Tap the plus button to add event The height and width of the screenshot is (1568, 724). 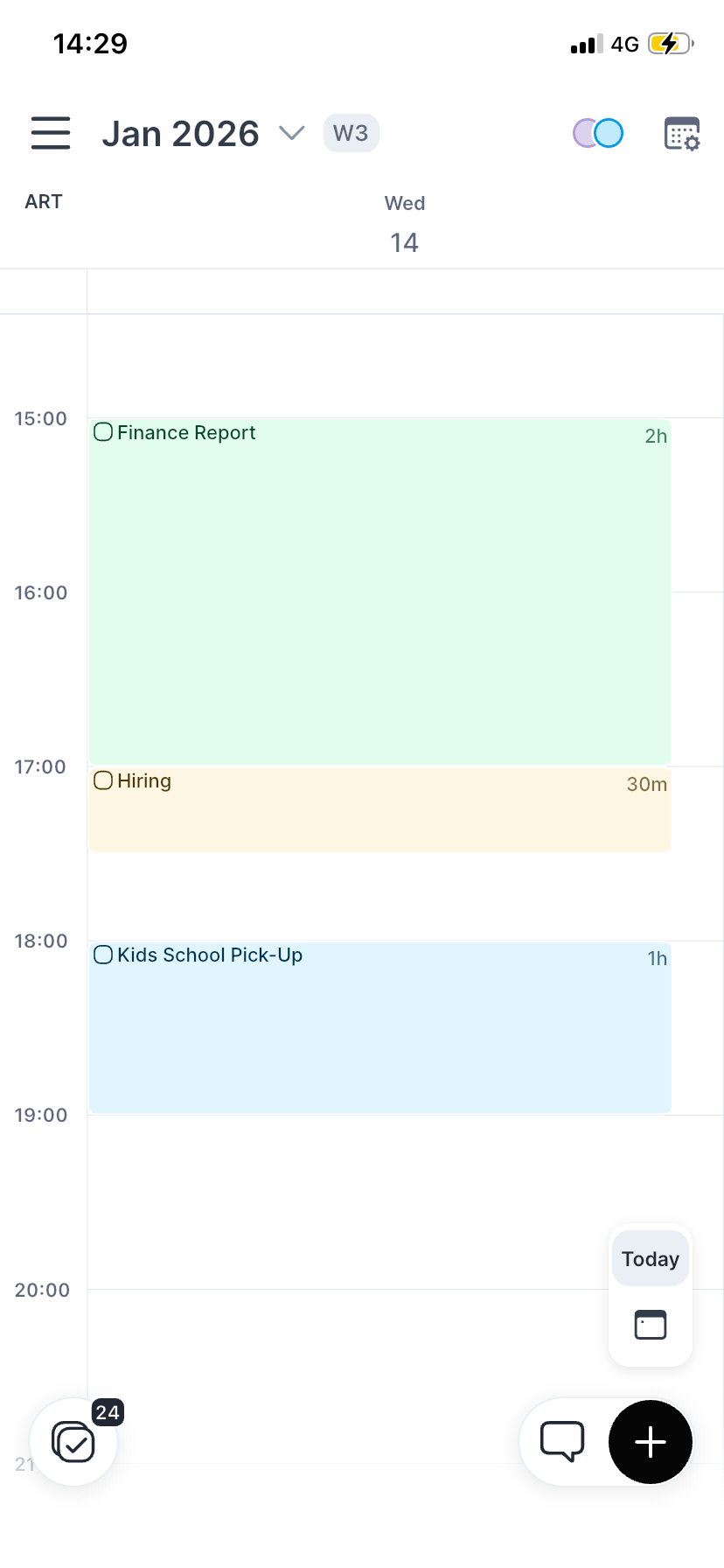pos(650,1442)
